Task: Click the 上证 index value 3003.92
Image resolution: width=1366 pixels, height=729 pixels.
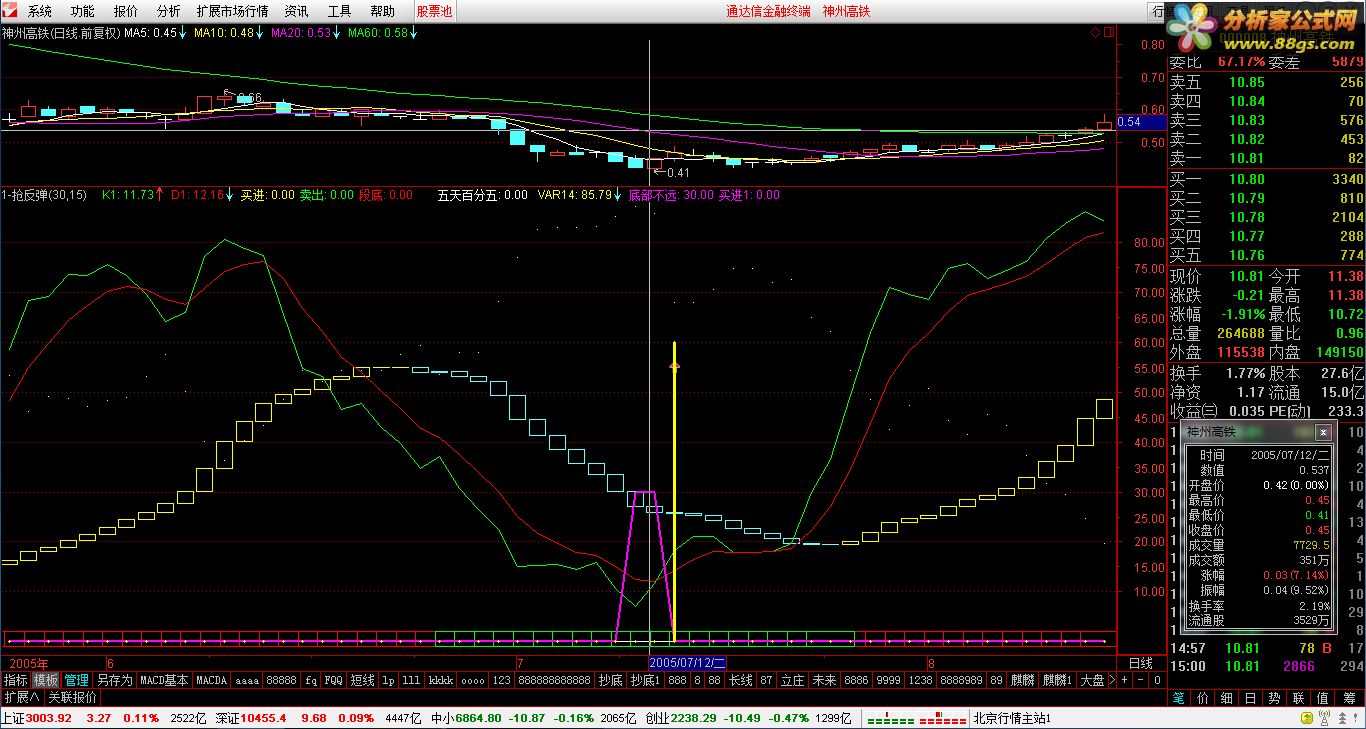Action: point(48,718)
